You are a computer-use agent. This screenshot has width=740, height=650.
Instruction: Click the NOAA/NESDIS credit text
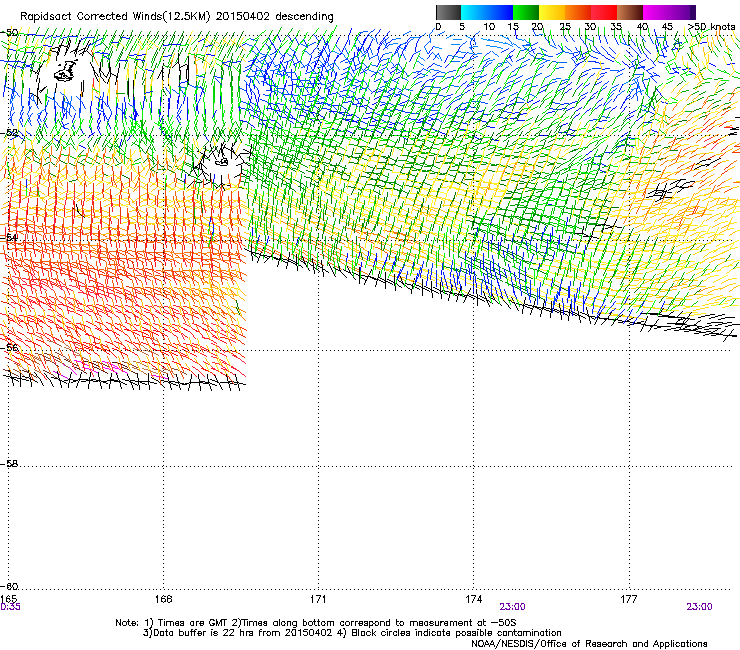pos(589,644)
